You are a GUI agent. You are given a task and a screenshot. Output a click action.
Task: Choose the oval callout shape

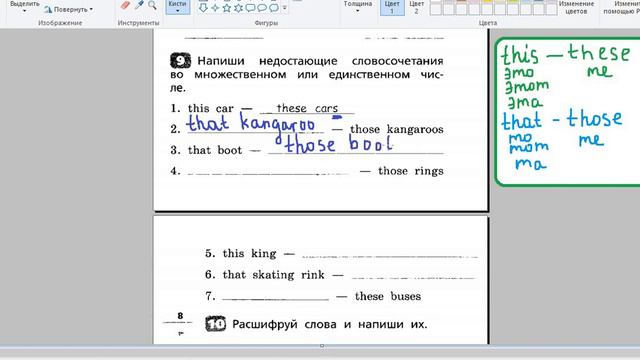(x=262, y=7)
